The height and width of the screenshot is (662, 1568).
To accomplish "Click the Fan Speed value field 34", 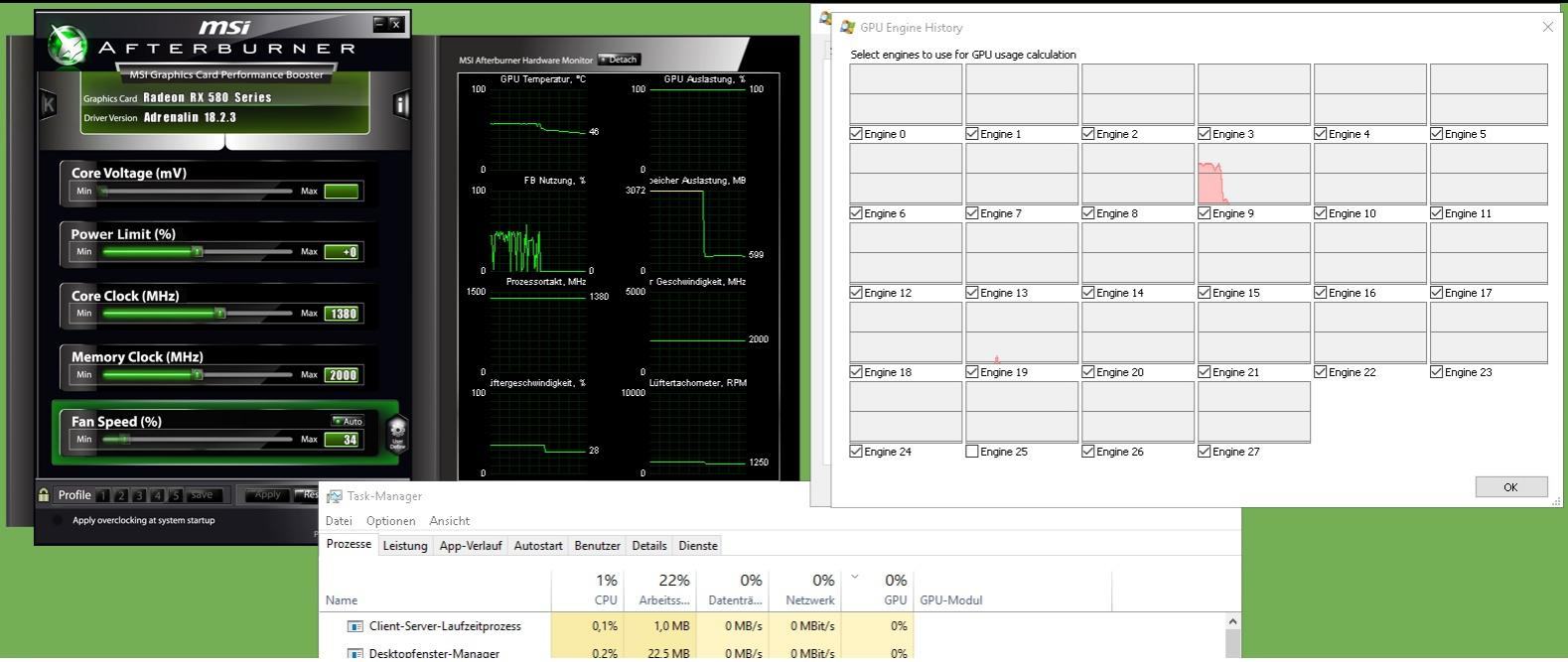I will pyautogui.click(x=342, y=440).
